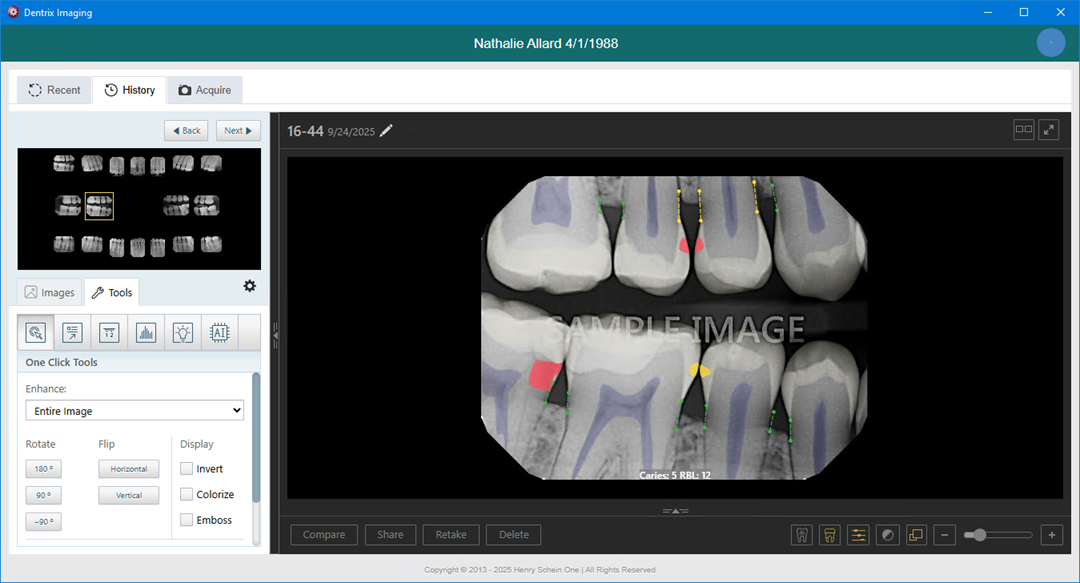
Task: Expand the image to full screen
Action: (1049, 130)
